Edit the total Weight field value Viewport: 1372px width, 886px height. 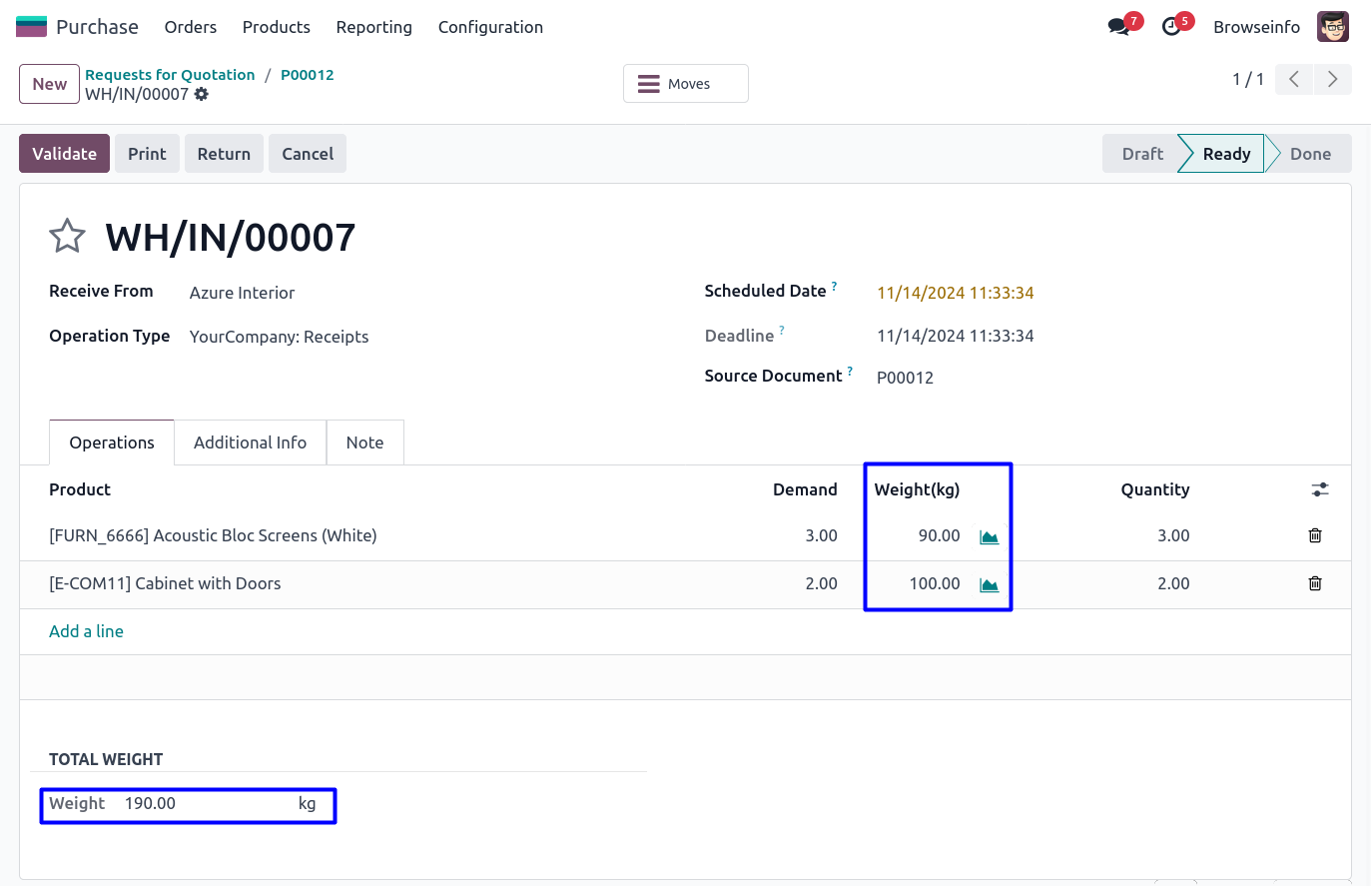pos(205,804)
